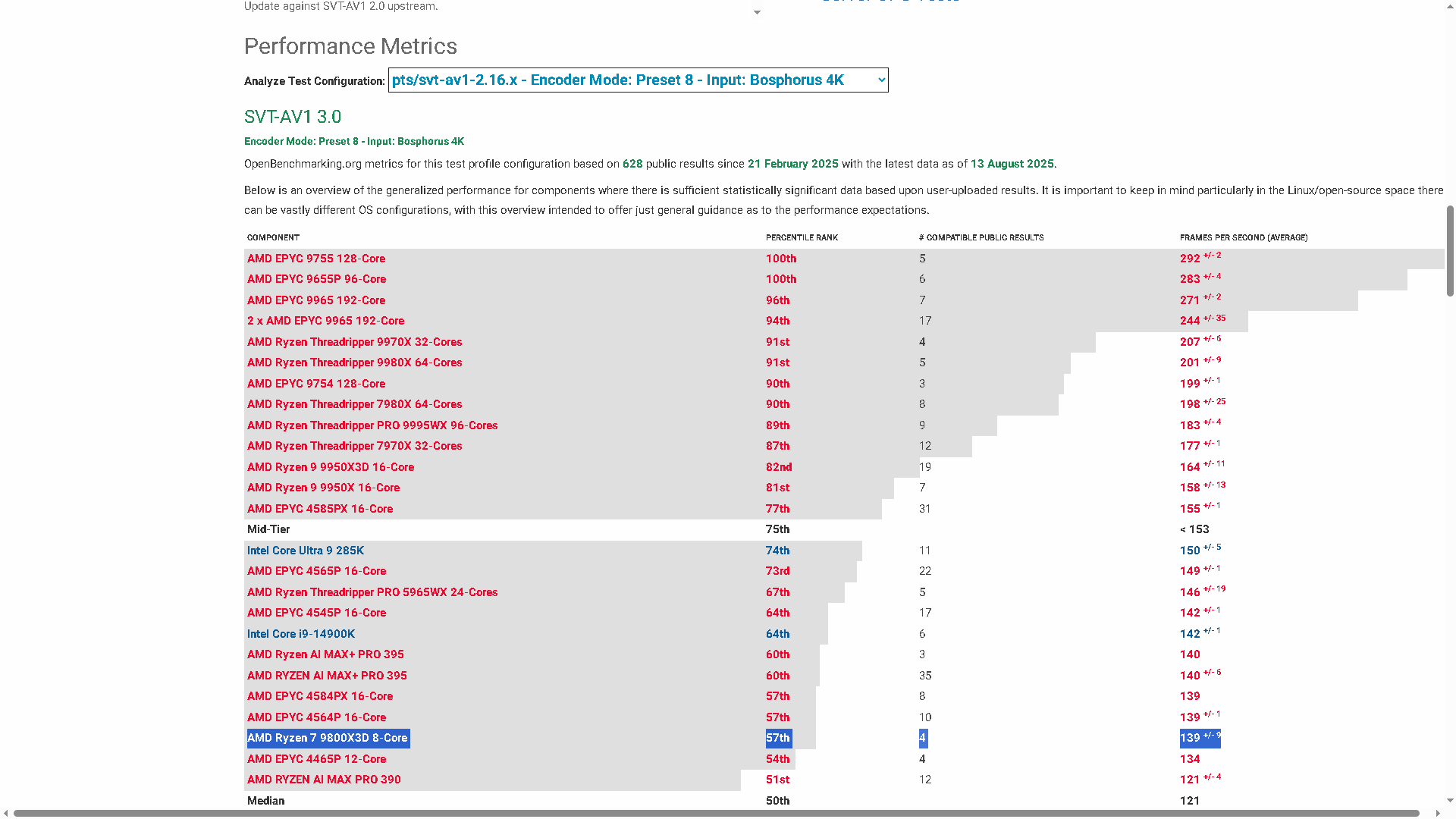The height and width of the screenshot is (819, 1456).
Task: Click the PERCENTILE RANK column header
Action: tap(802, 237)
